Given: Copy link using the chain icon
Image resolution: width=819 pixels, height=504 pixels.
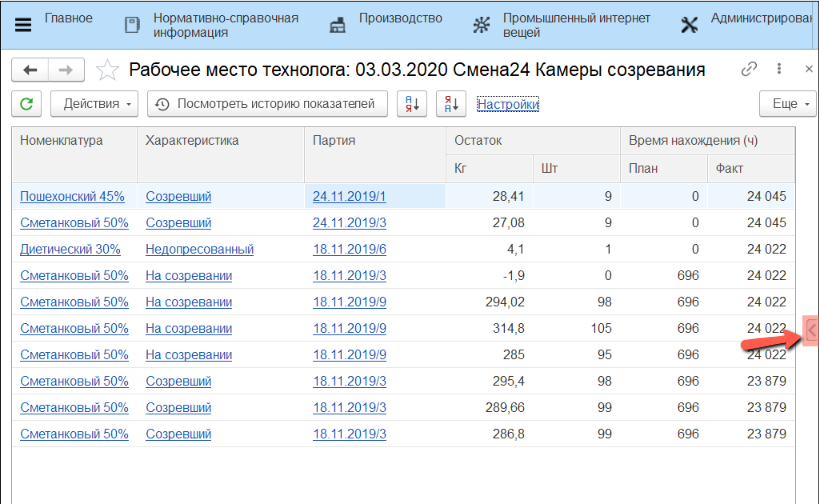Looking at the screenshot, I should pos(749,70).
